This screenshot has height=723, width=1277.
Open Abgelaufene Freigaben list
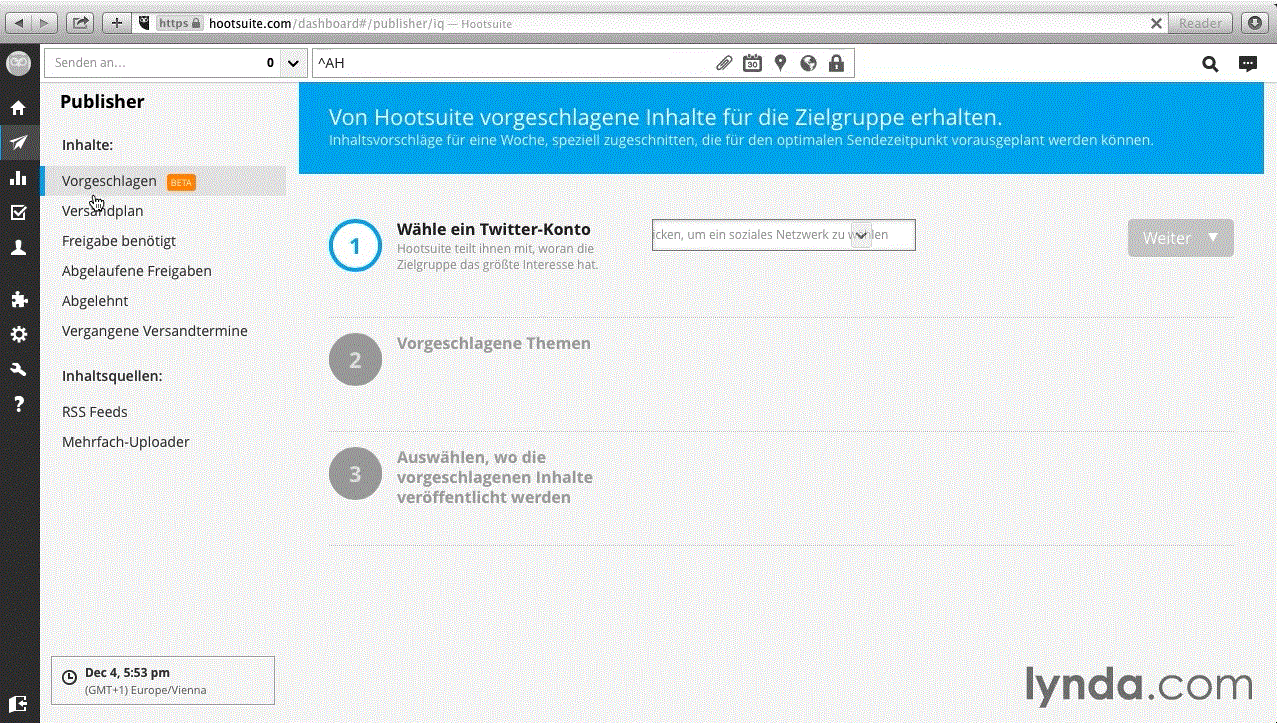[x=136, y=271]
